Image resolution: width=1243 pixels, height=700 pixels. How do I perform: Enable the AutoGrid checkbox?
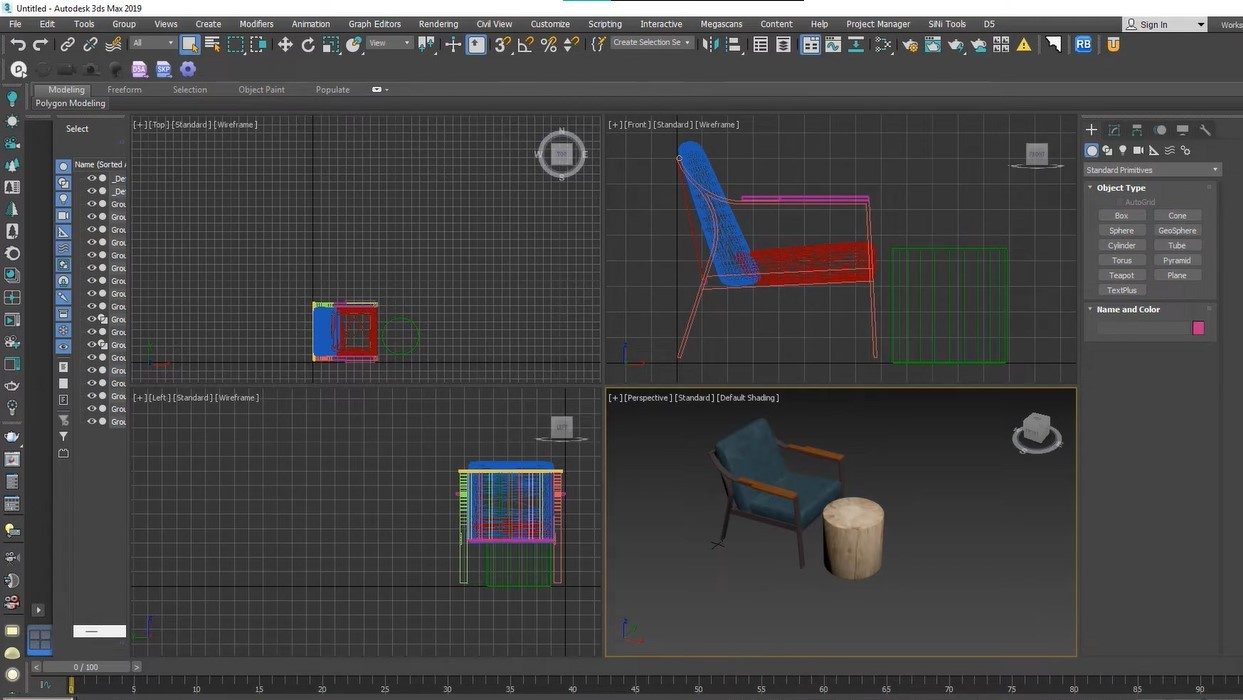click(1119, 202)
